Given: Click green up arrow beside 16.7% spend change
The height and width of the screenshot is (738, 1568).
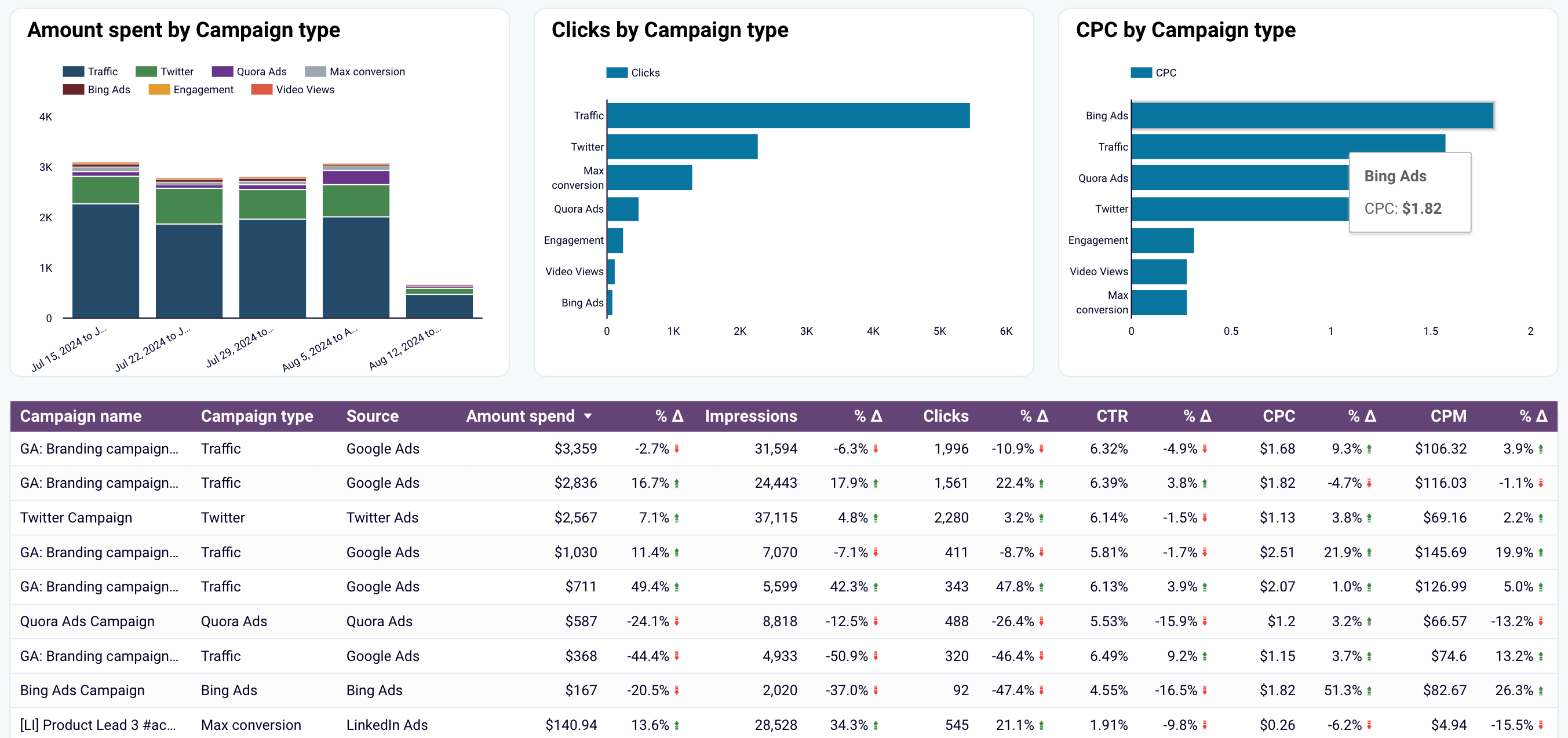Looking at the screenshot, I should tap(677, 484).
